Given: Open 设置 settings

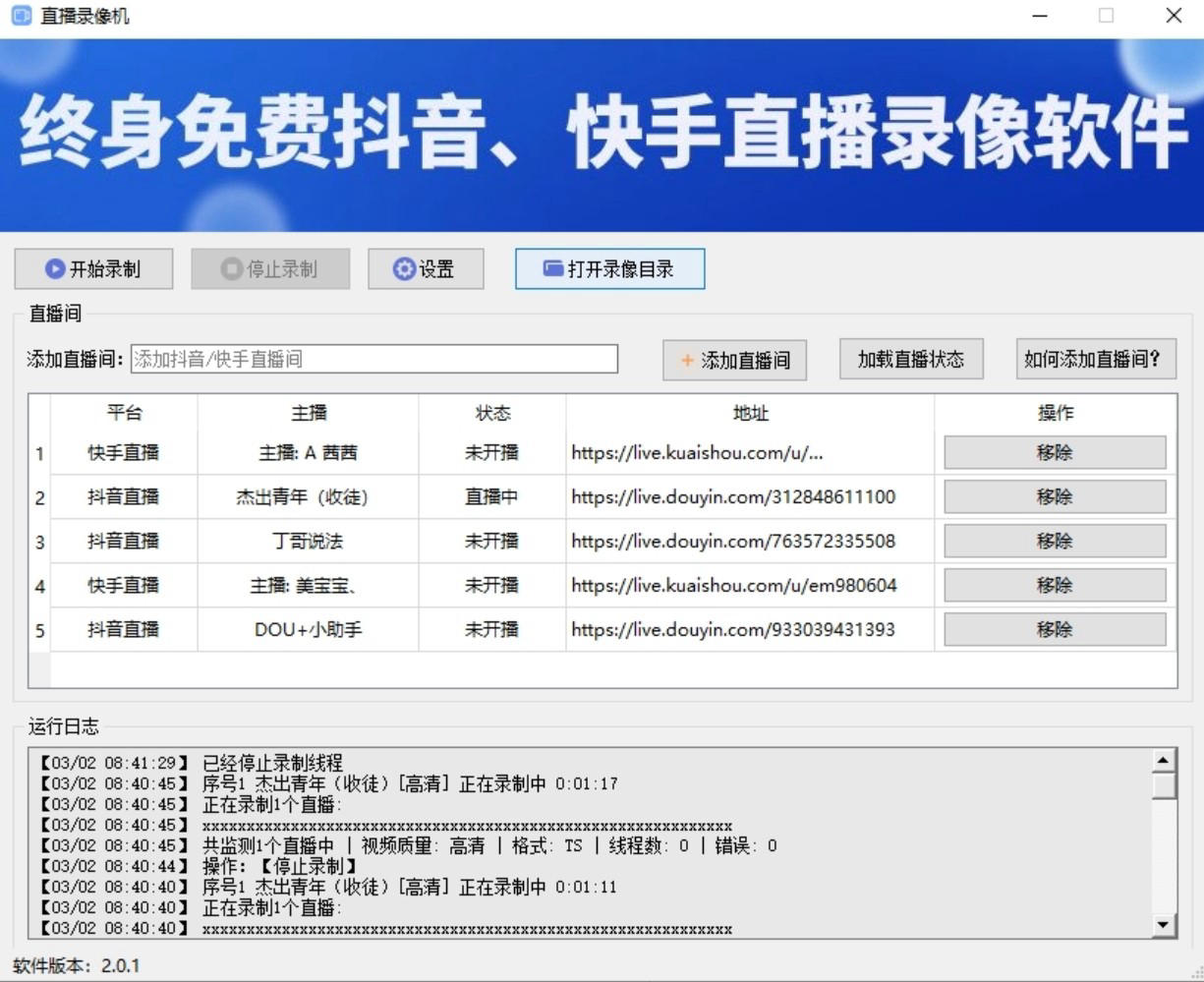Looking at the screenshot, I should pos(426,268).
